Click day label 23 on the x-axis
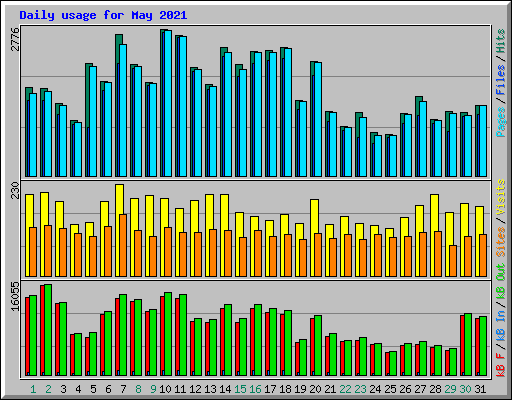512x400 pixels. [x=360, y=389]
